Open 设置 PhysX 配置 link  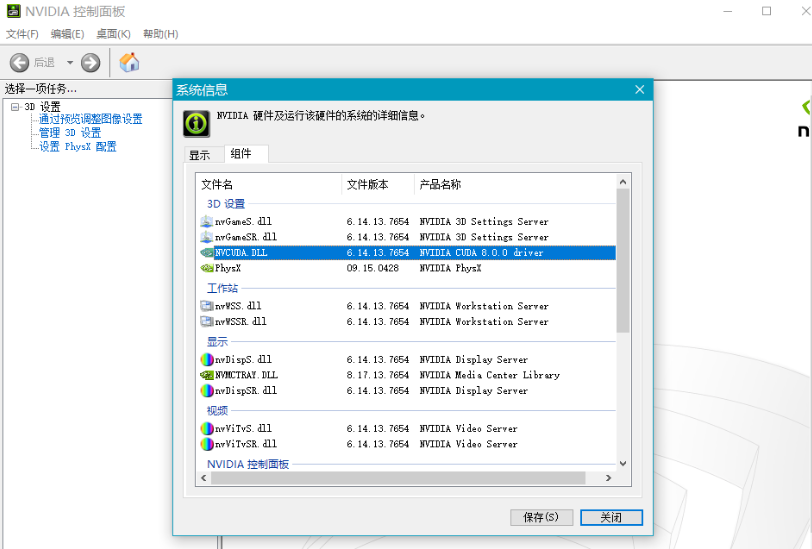point(78,147)
